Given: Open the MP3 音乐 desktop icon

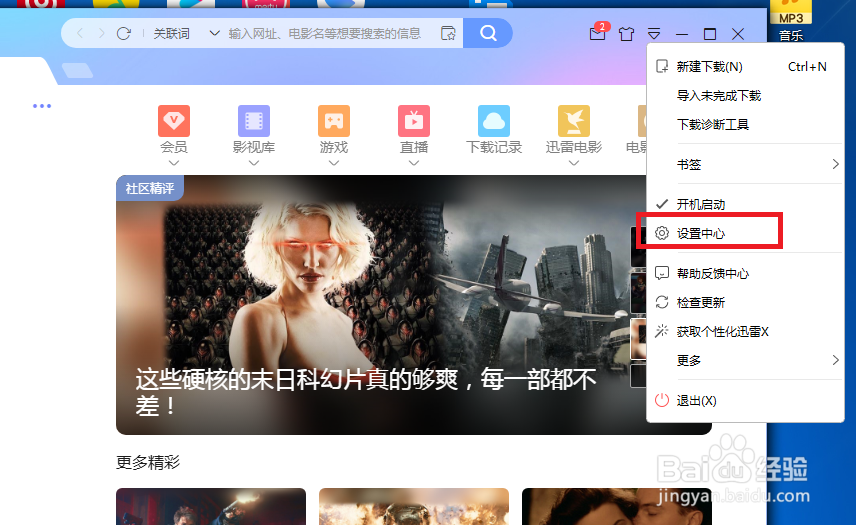Looking at the screenshot, I should (790, 21).
